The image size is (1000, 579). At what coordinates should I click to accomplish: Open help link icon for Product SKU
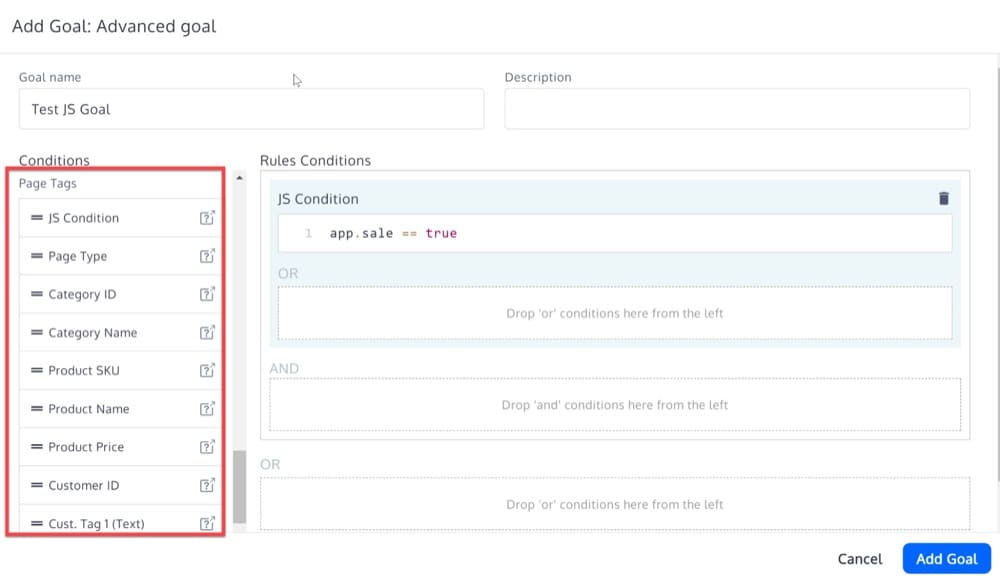207,370
